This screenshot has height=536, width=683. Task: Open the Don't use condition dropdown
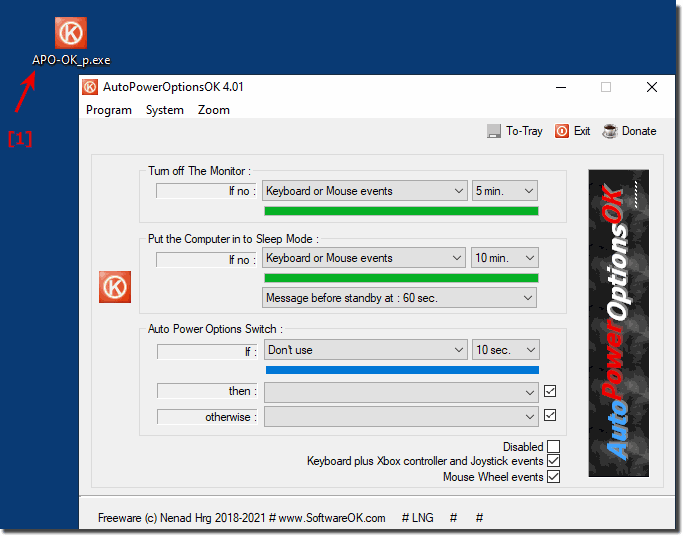click(365, 350)
